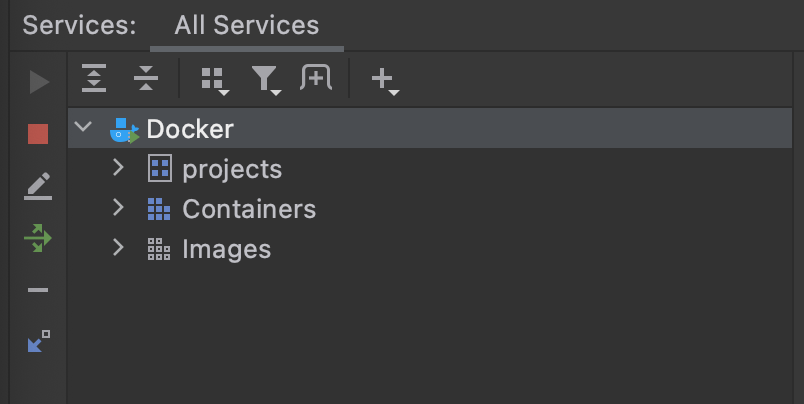This screenshot has width=804, height=404.
Task: Click the Expand All toolbar icon
Action: coord(94,79)
